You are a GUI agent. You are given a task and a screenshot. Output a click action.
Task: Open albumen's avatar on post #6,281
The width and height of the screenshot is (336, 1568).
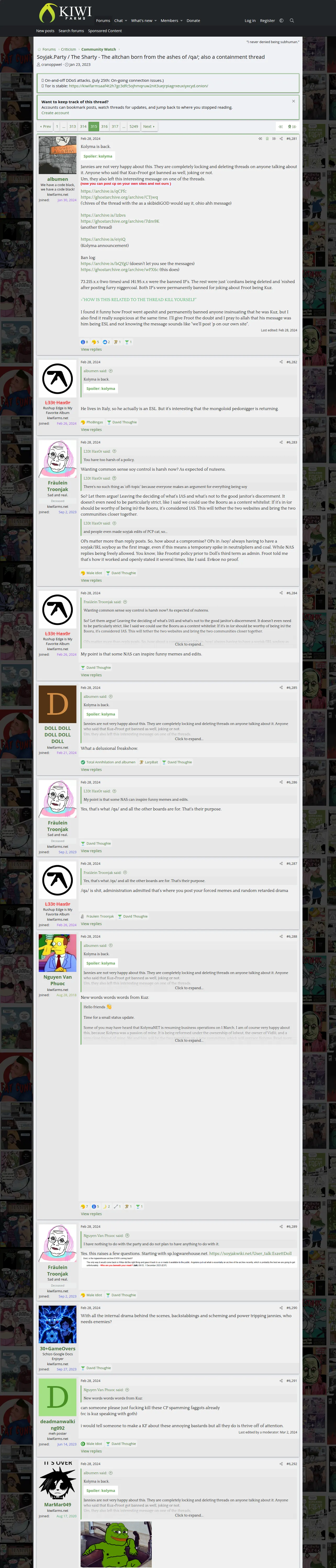[57, 155]
